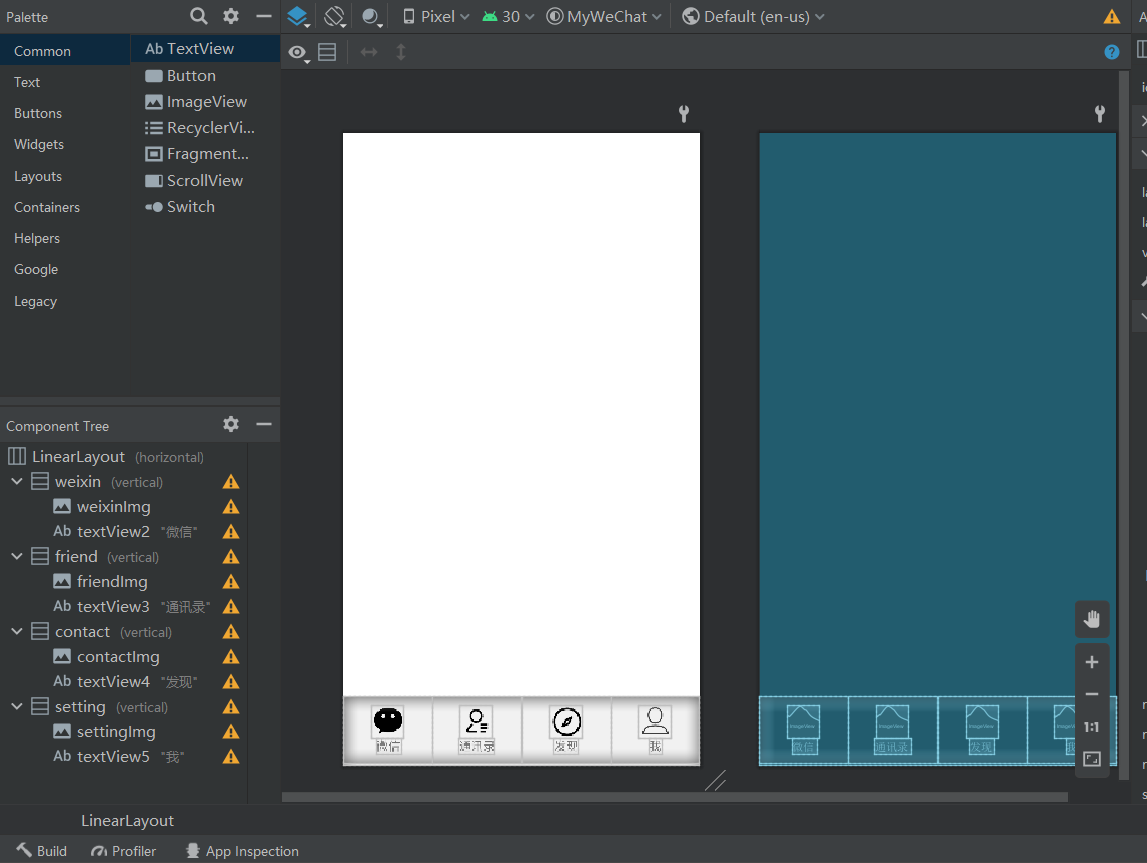This screenshot has height=863, width=1147.
Task: Zoom to fit screen icon
Action: [x=1091, y=759]
